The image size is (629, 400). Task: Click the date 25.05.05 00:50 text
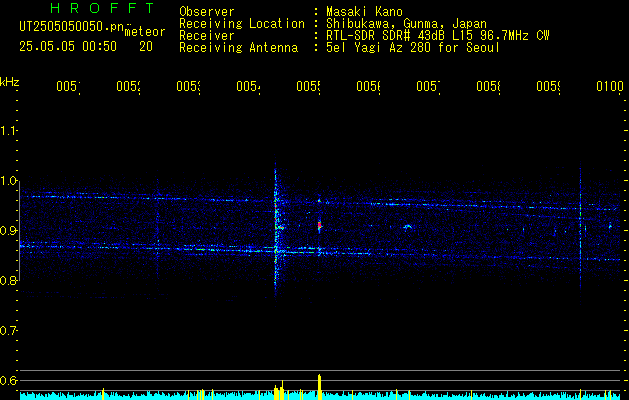68,47
